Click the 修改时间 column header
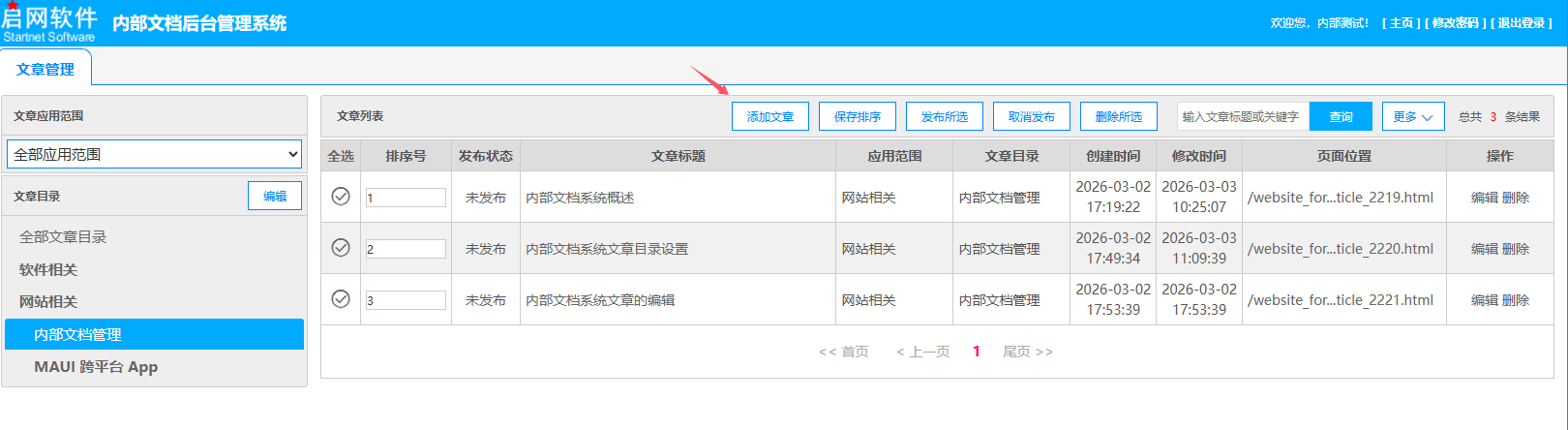1568x430 pixels. (x=1199, y=156)
